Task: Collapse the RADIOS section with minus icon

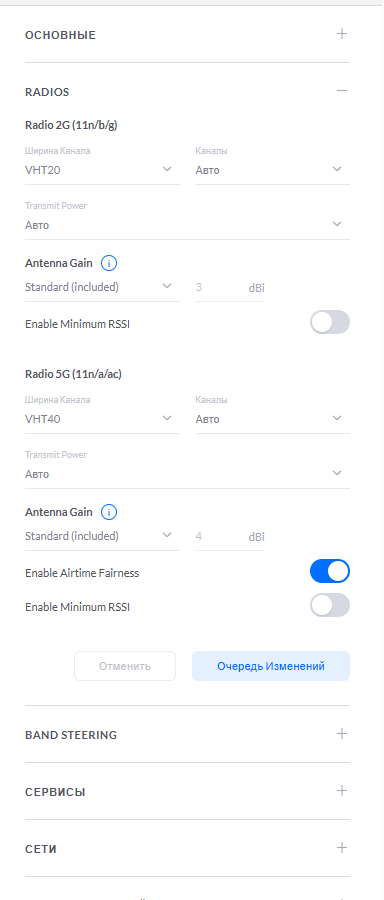Action: (x=342, y=91)
